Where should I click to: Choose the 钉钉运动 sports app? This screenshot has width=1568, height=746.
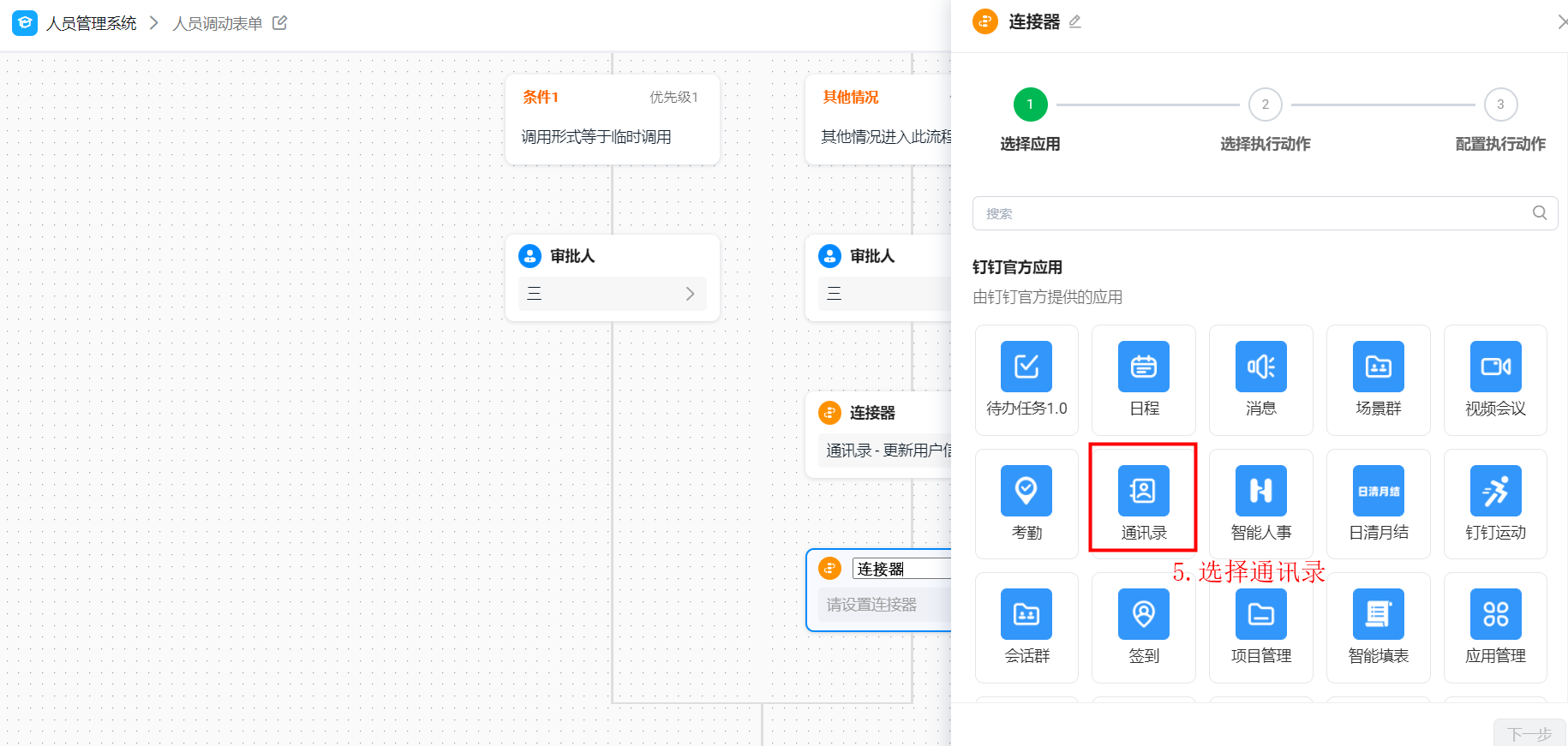1496,504
